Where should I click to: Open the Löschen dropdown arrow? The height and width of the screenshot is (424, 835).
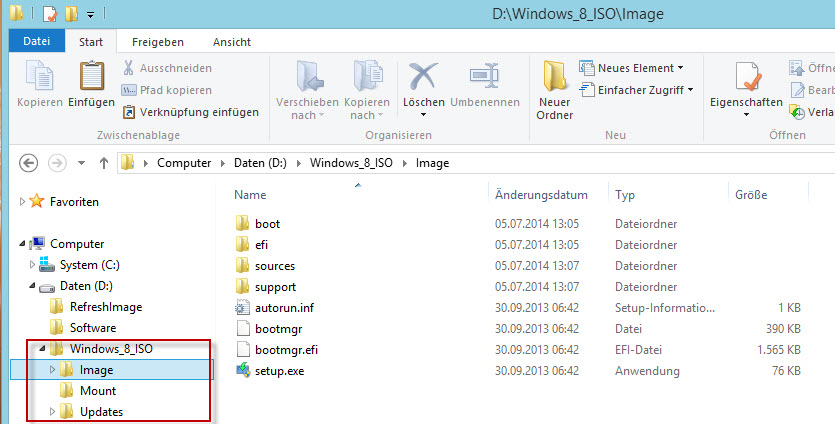pyautogui.click(x=423, y=115)
